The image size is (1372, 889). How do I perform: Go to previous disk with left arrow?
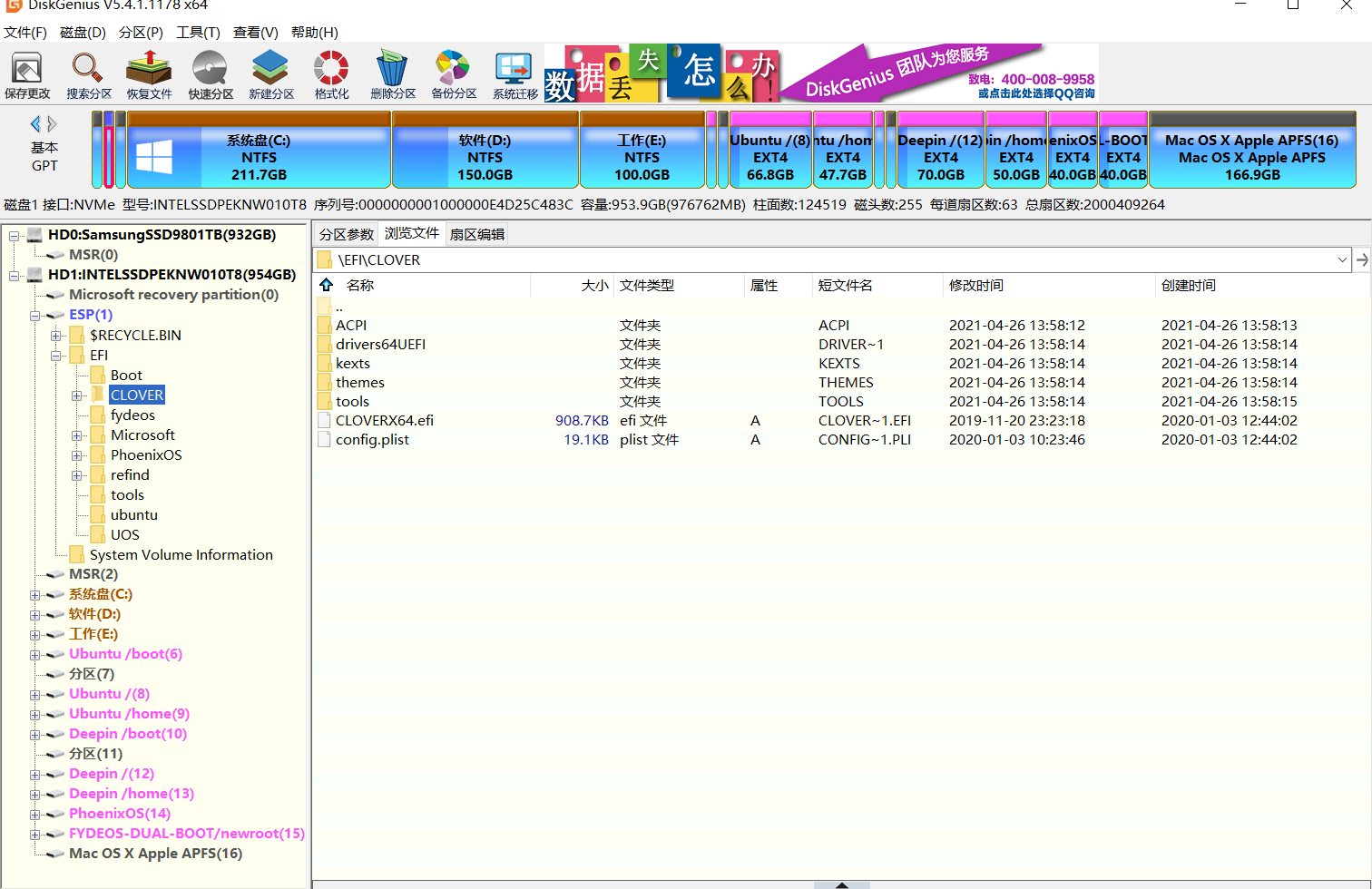35,123
